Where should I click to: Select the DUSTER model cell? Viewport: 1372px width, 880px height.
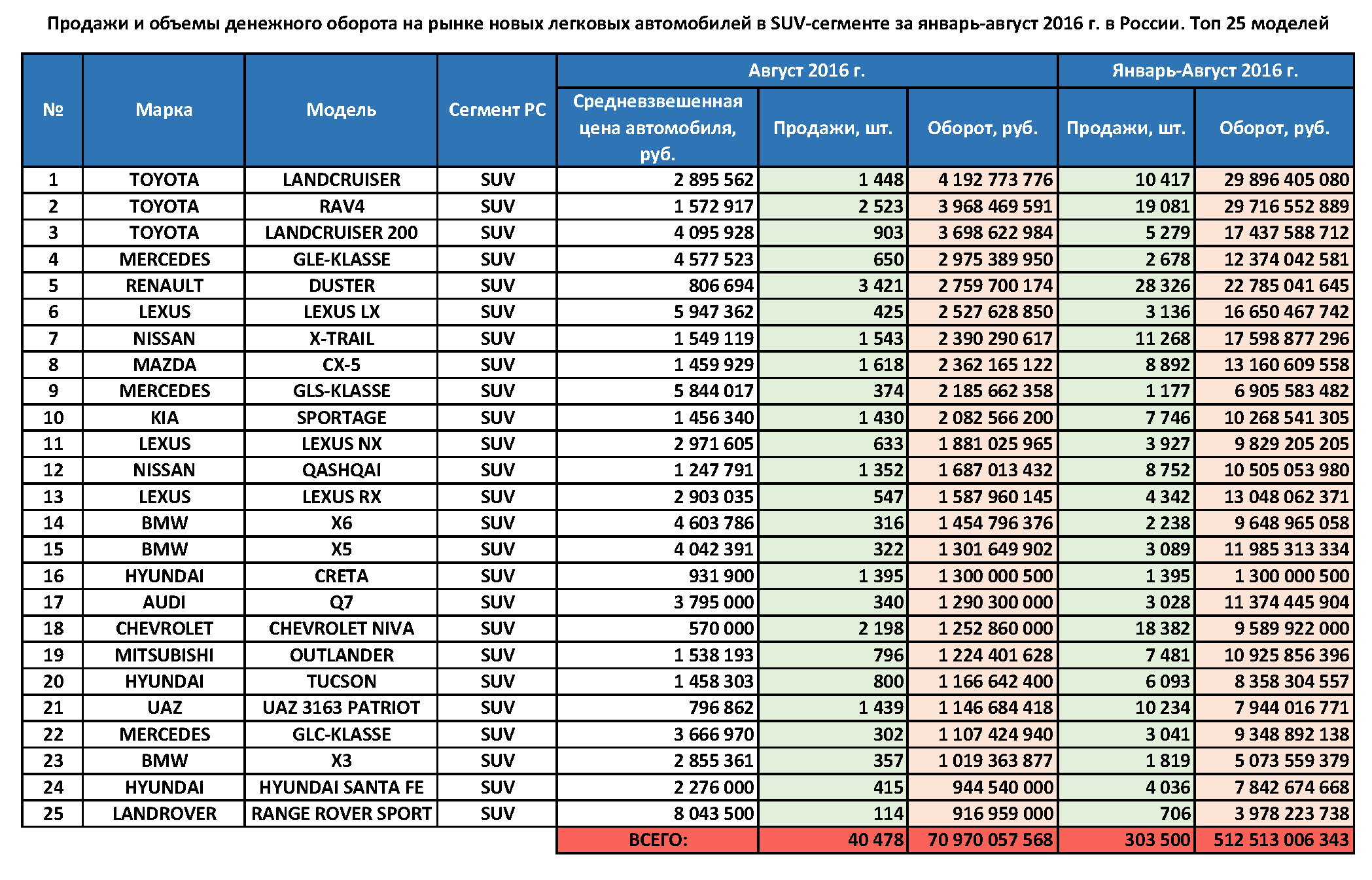coord(341,285)
